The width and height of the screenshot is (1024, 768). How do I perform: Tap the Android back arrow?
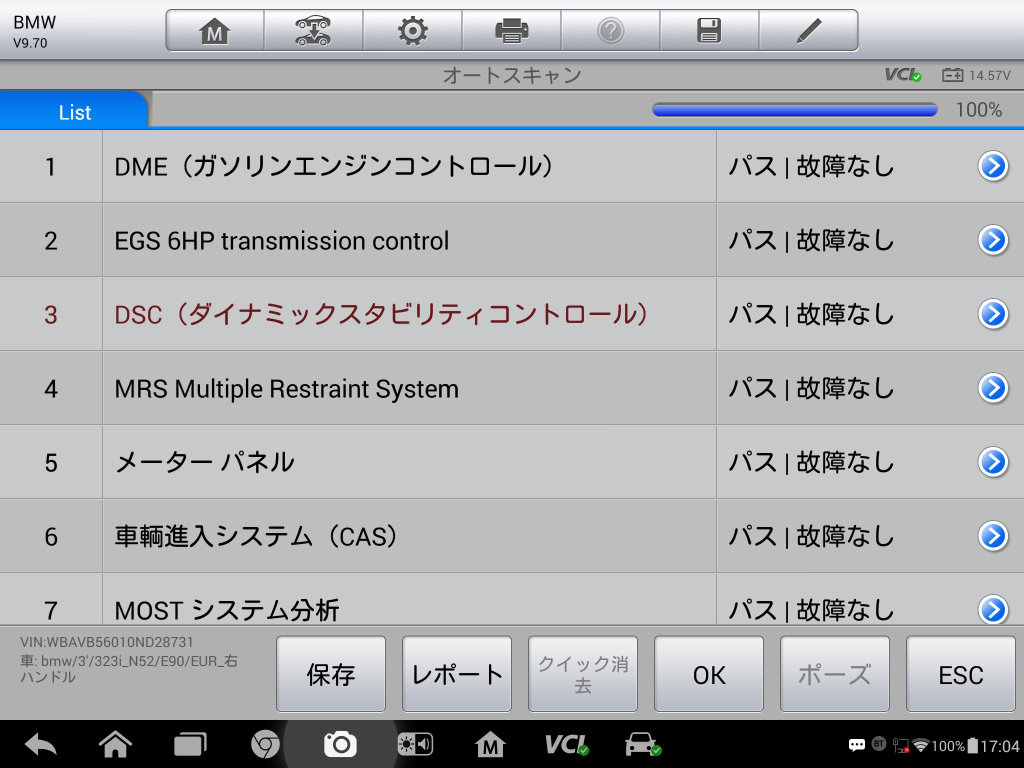point(40,744)
